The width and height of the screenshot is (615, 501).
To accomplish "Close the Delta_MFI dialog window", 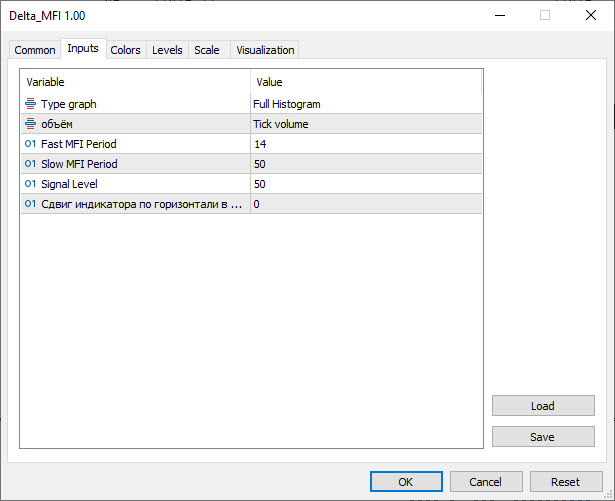I will click(591, 15).
